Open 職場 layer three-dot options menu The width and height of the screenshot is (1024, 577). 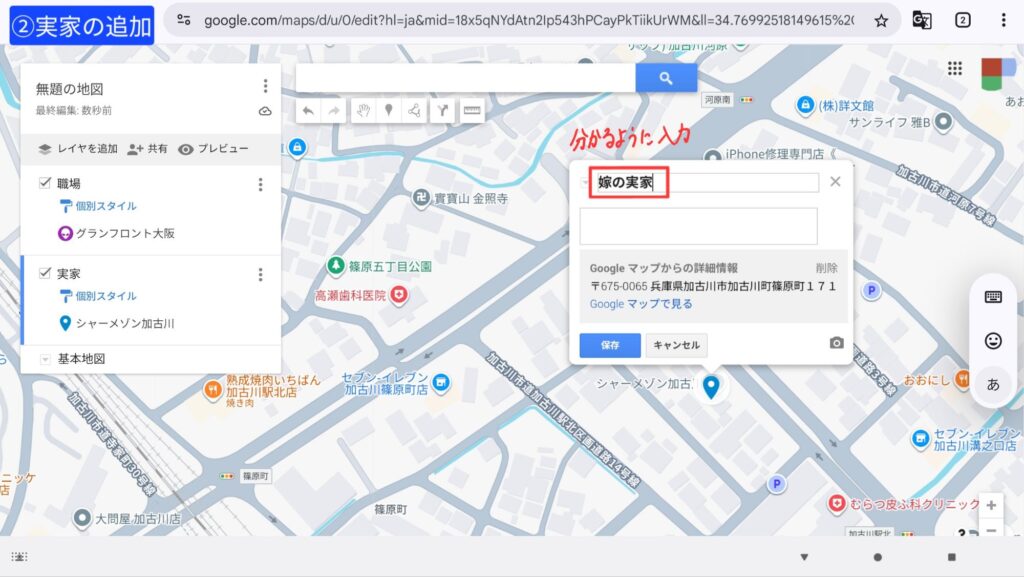point(261,184)
